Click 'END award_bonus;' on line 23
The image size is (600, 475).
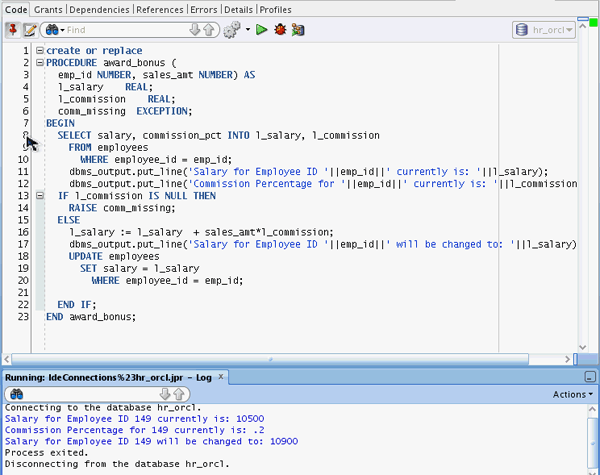(91, 317)
